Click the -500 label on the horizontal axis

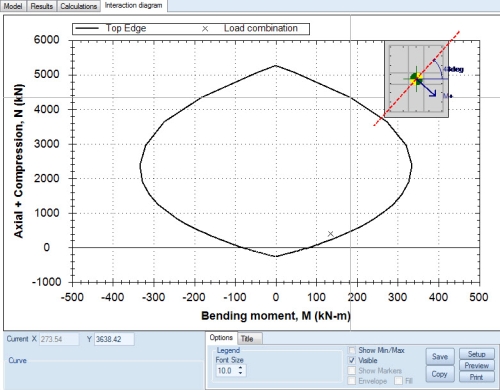coord(72,297)
